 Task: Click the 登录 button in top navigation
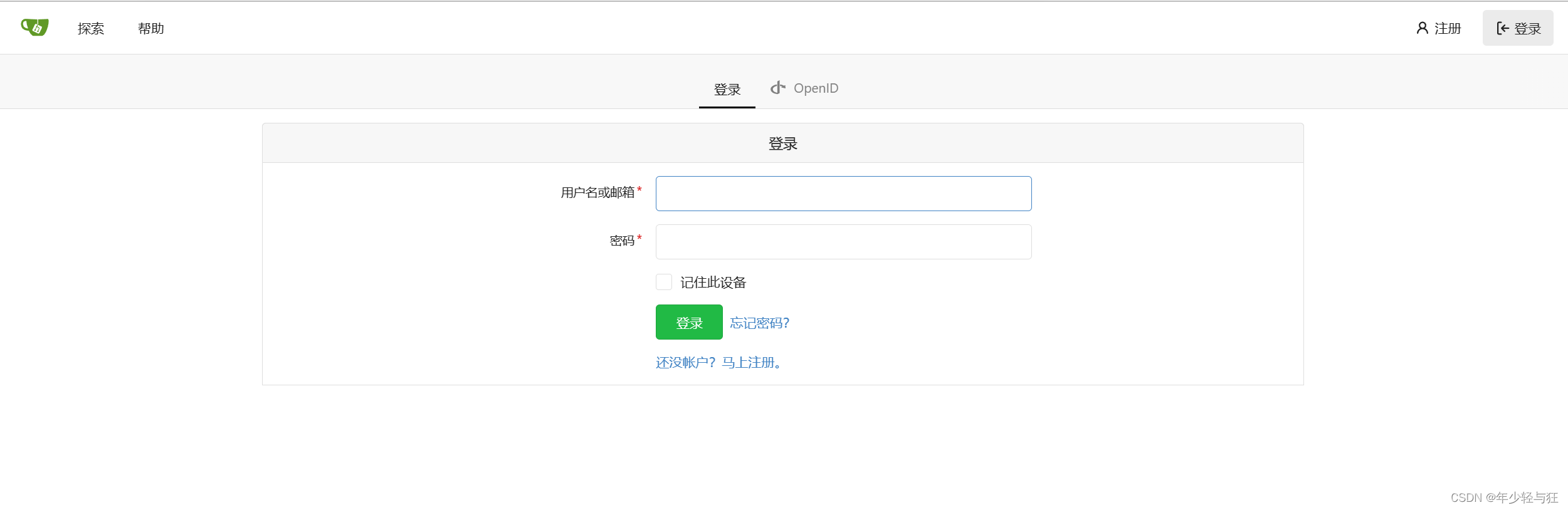[x=1518, y=28]
